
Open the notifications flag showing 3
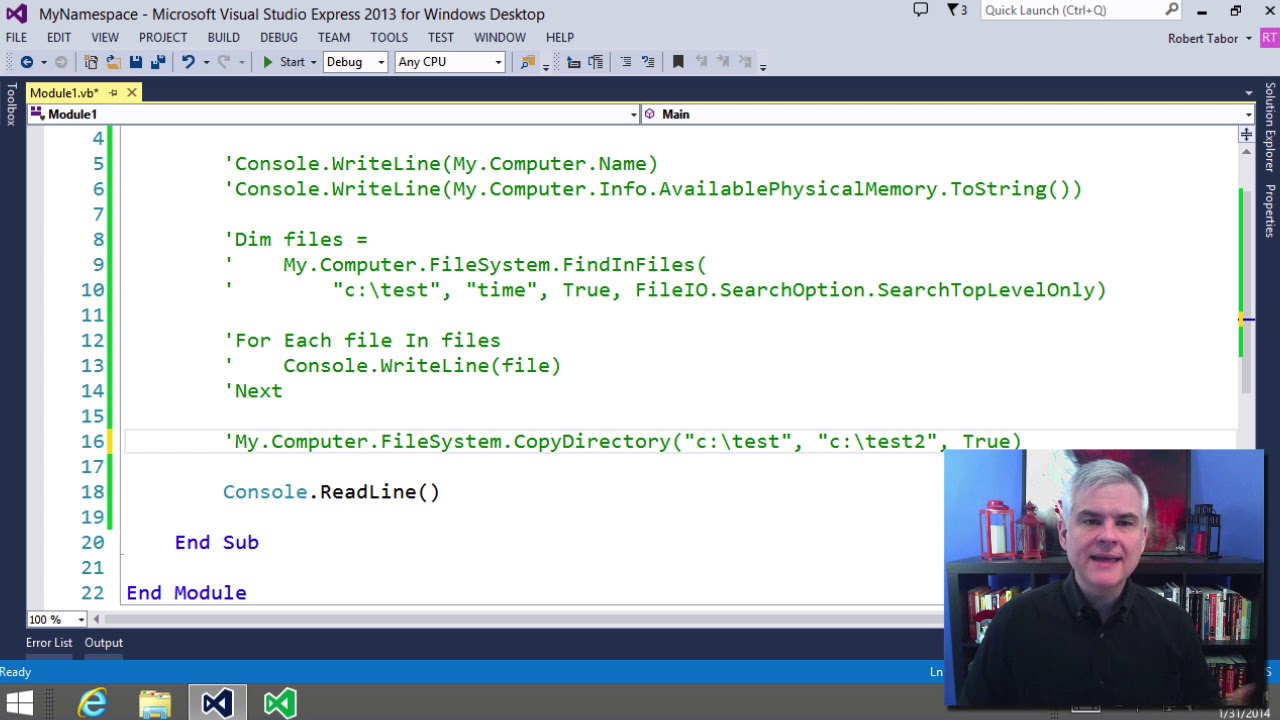tap(955, 10)
